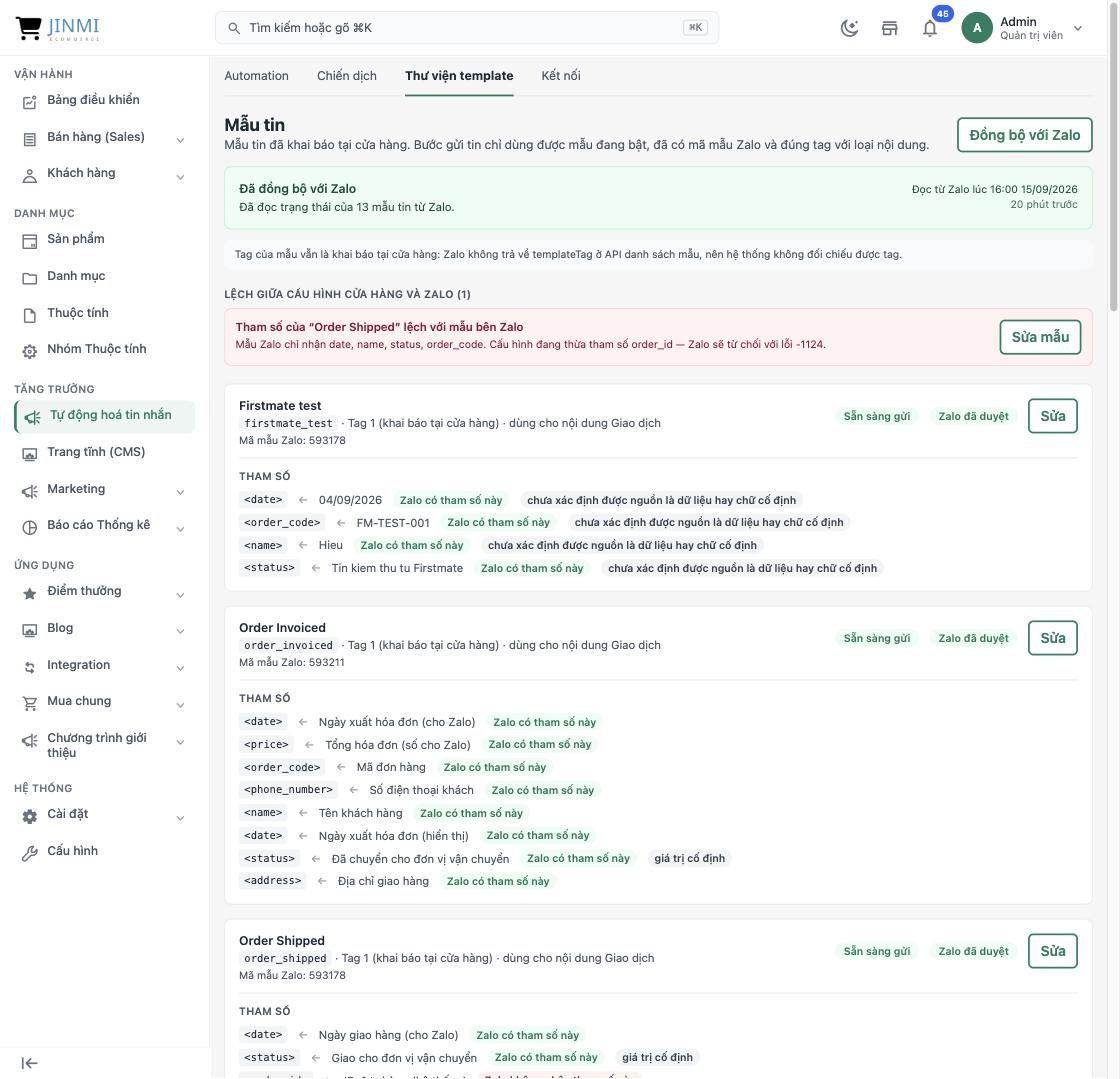Viewport: 1120px width, 1079px height.
Task: Click Trang tĩnh (CMS) icon
Action: tap(29, 454)
